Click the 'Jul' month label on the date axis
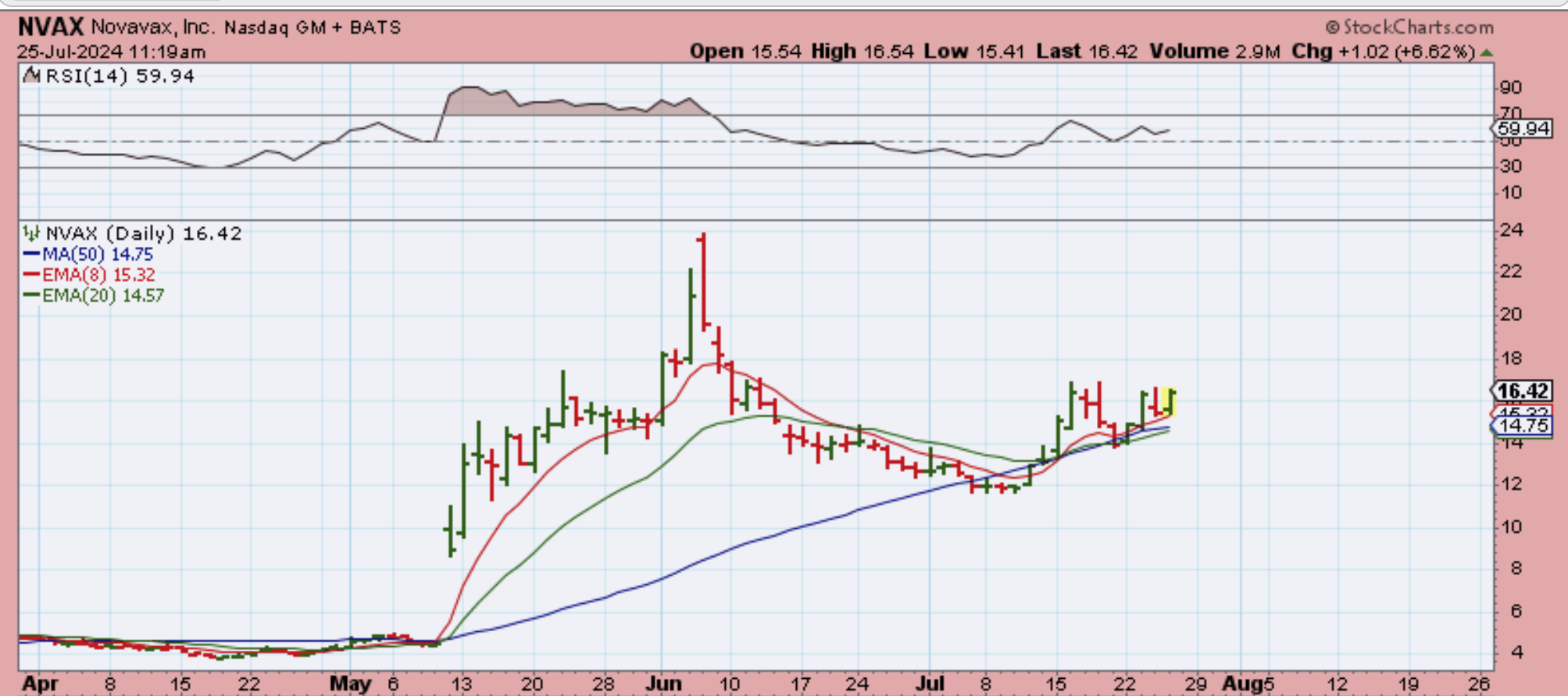 [x=930, y=684]
